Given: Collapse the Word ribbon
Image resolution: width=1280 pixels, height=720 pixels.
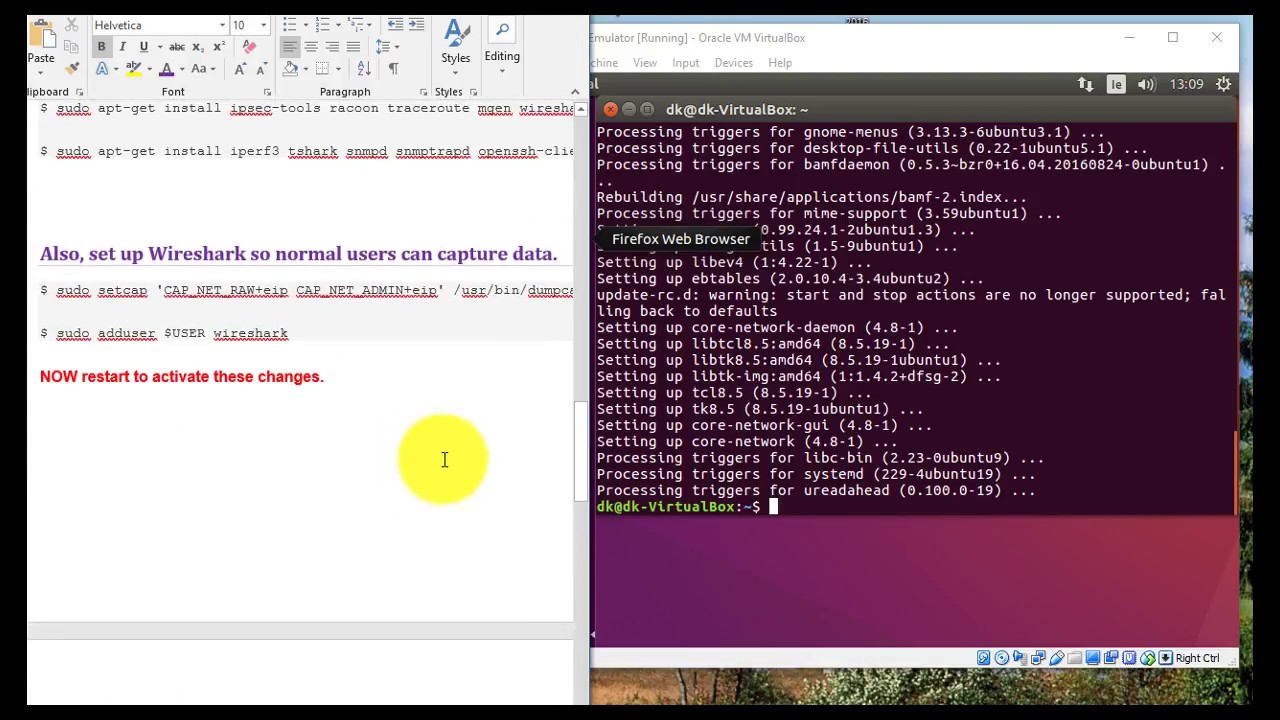Looking at the screenshot, I should [575, 92].
